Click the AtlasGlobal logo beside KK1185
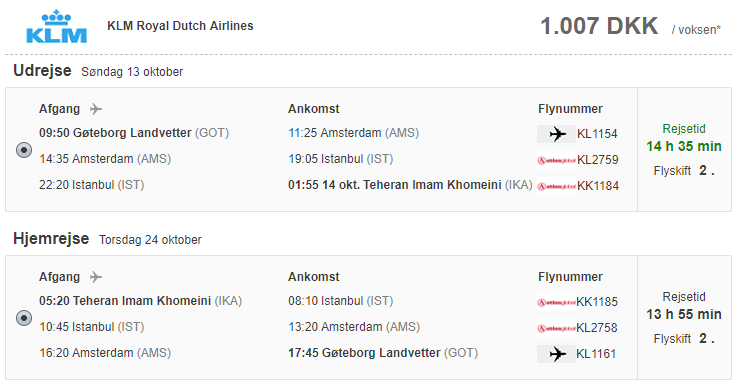This screenshot has width=737, height=385. pos(557,302)
